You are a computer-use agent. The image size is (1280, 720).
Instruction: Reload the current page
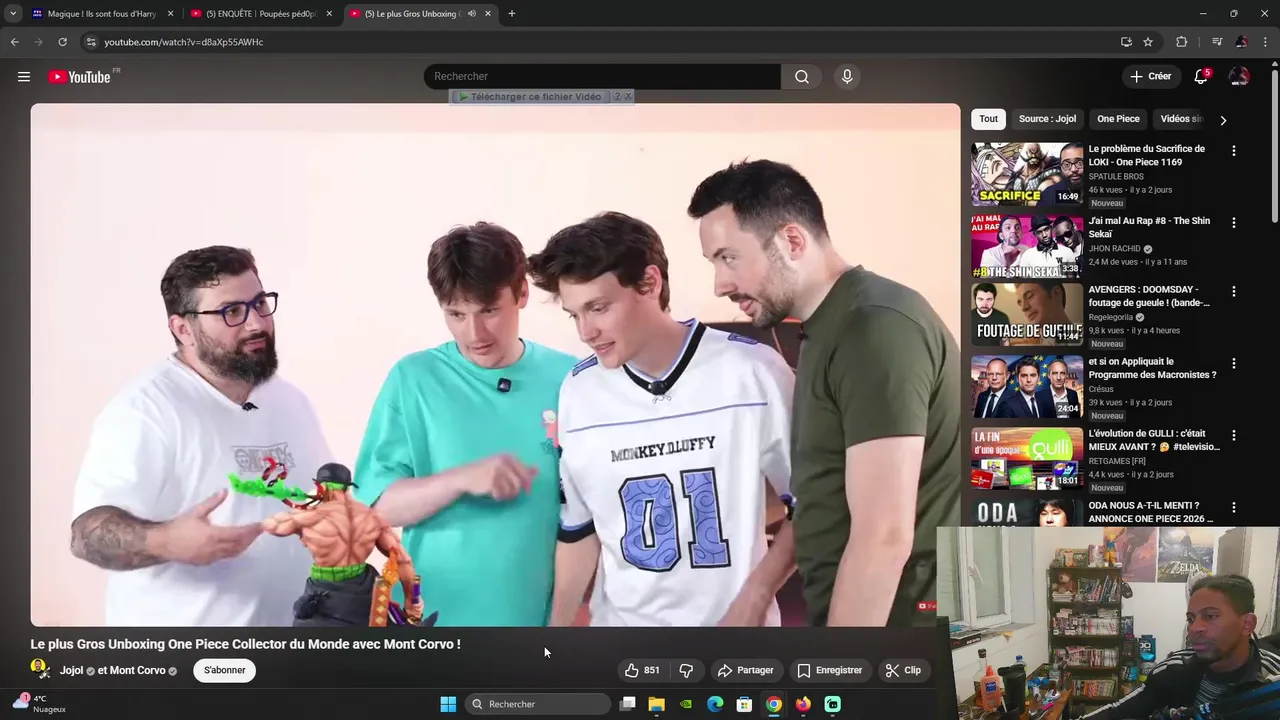click(x=62, y=42)
